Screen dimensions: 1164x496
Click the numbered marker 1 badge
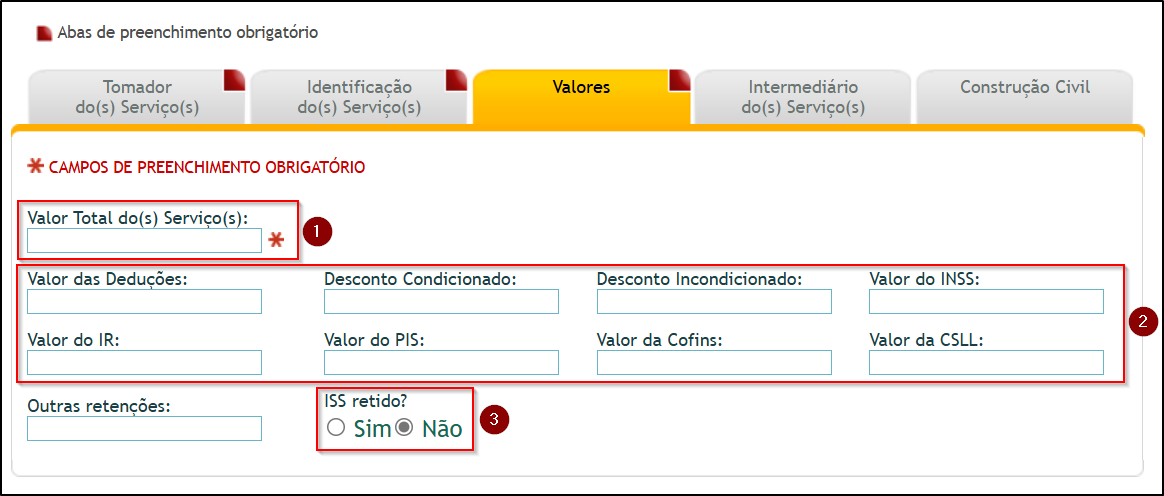click(318, 231)
